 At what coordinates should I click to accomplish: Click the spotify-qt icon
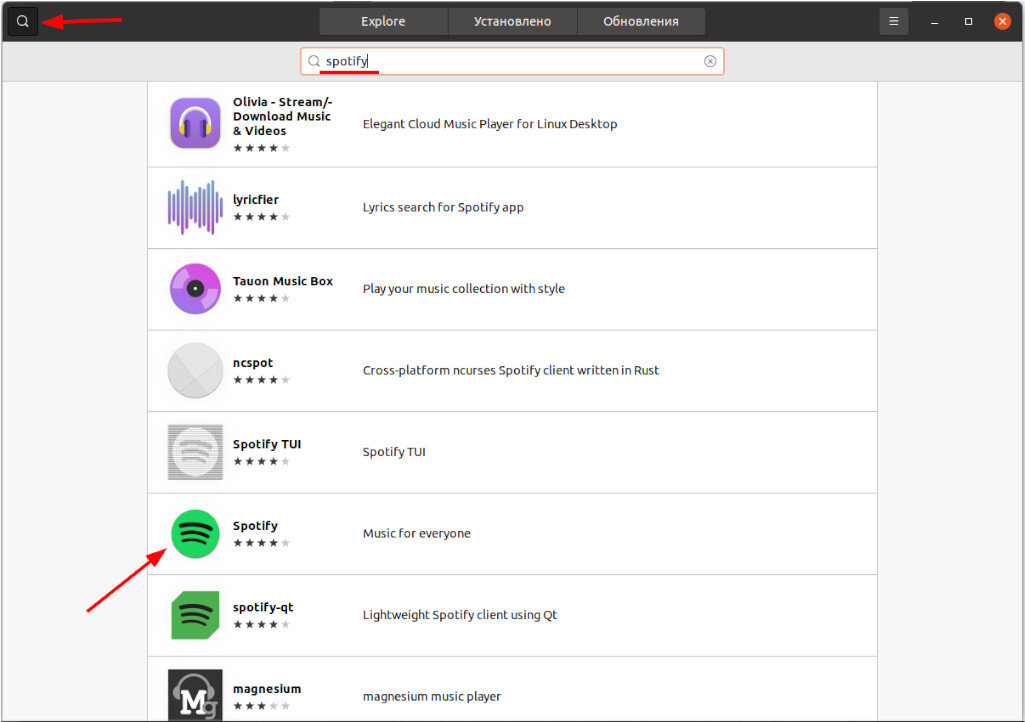click(195, 615)
